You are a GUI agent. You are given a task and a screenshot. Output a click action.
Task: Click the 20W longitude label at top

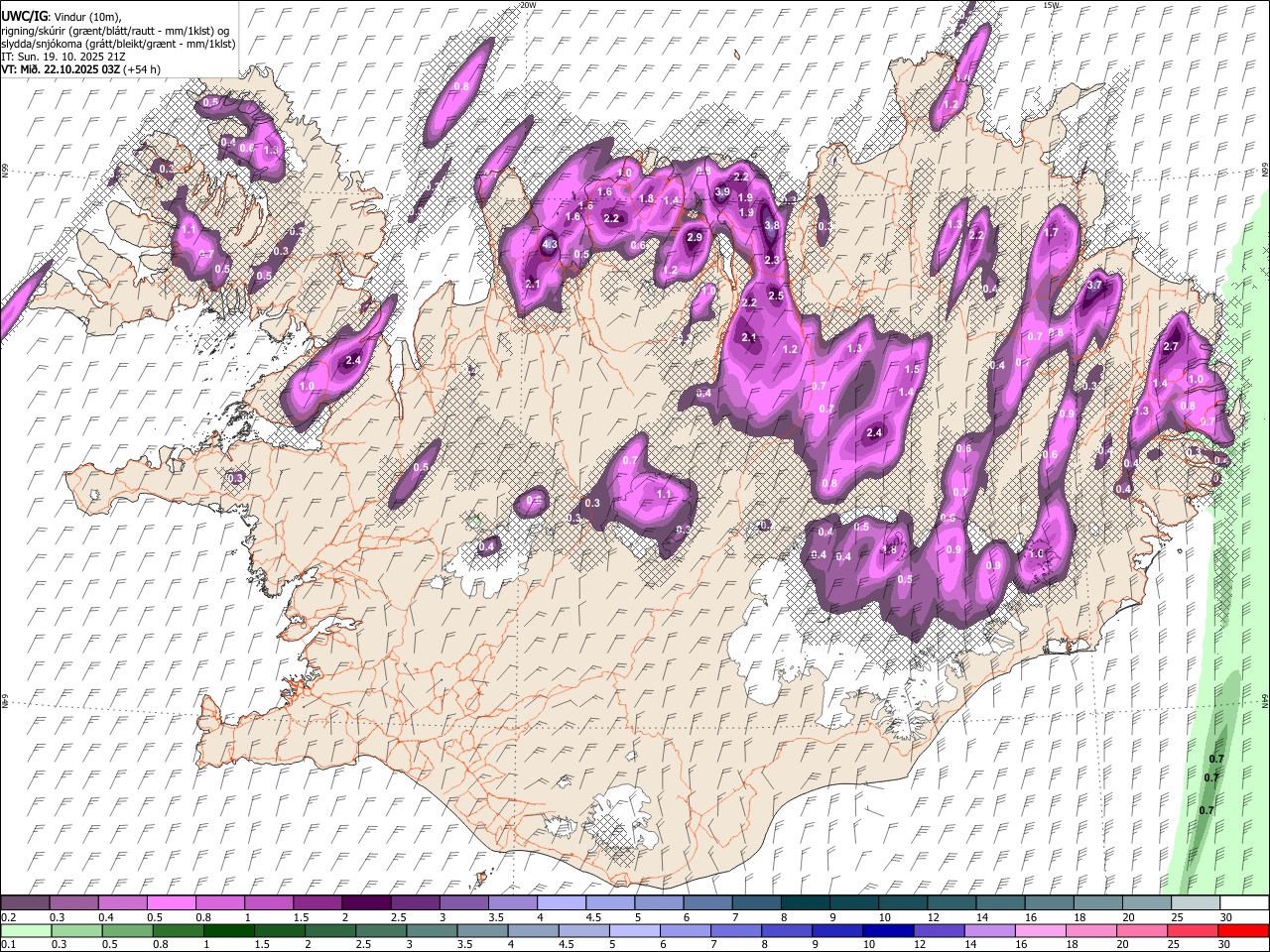pyautogui.click(x=528, y=5)
